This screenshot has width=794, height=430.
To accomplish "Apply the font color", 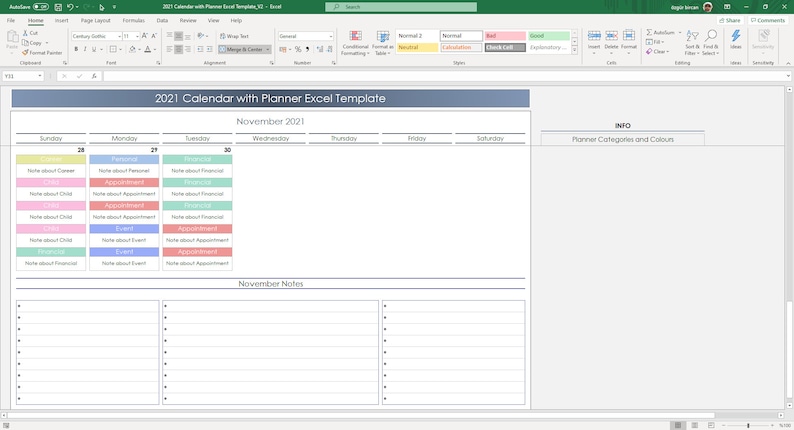I will pos(147,49).
